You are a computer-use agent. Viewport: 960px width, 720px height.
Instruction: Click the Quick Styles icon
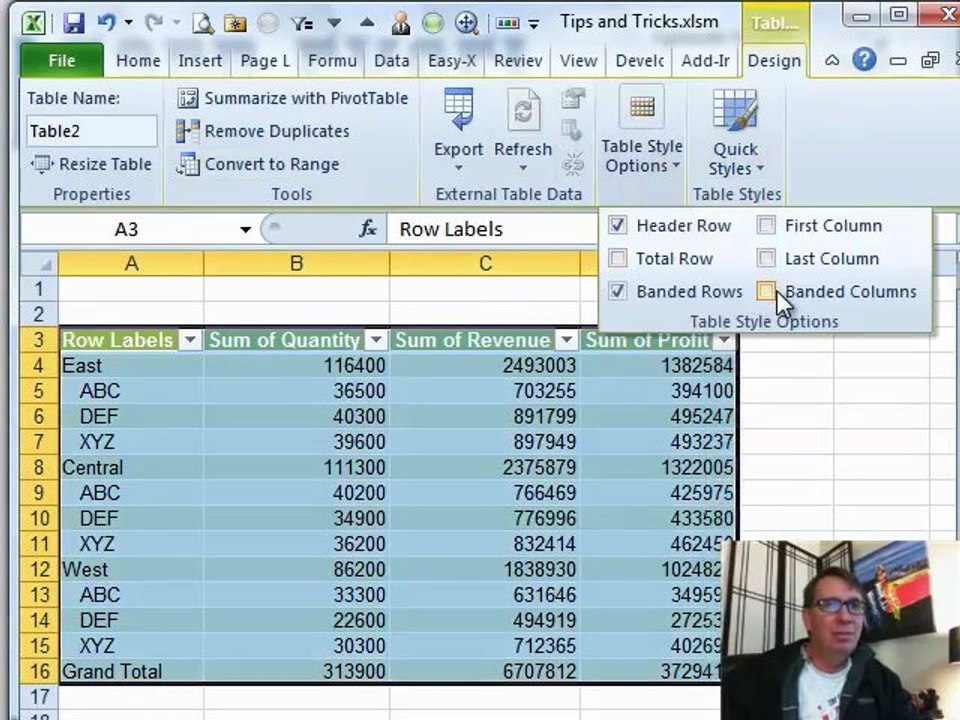(x=735, y=111)
